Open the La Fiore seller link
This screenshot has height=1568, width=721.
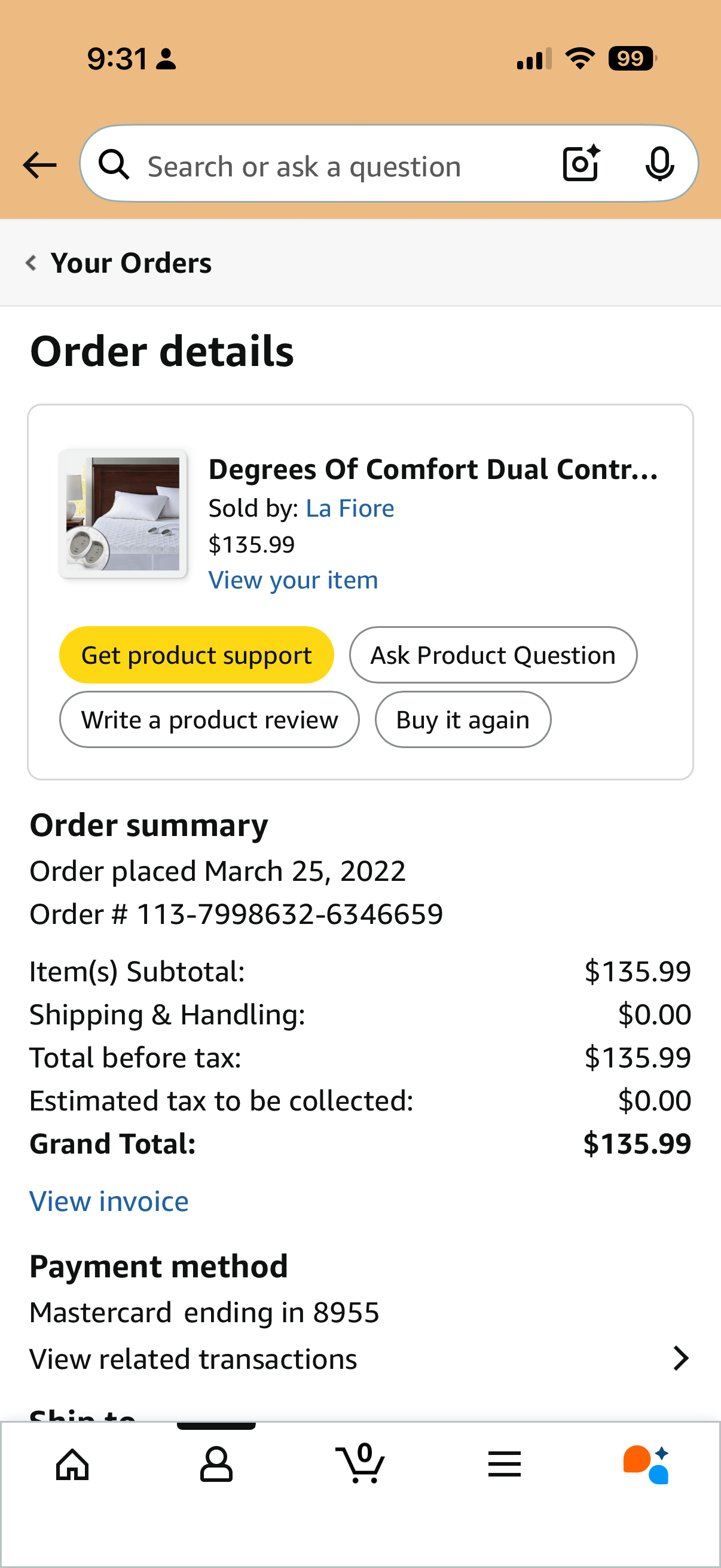click(x=350, y=508)
